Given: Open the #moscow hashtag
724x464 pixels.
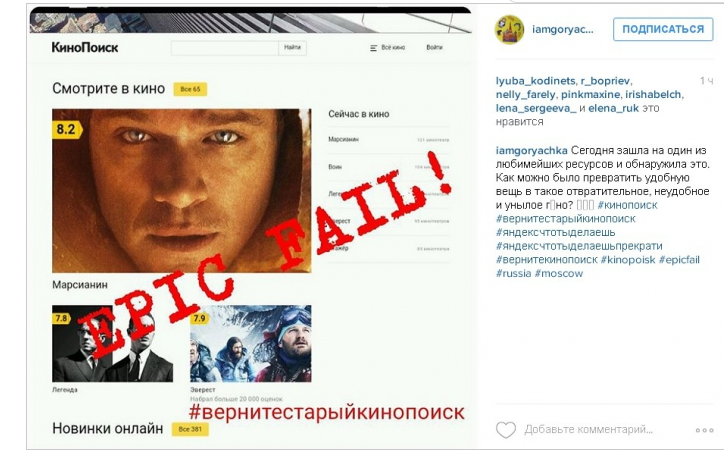Looking at the screenshot, I should (559, 273).
